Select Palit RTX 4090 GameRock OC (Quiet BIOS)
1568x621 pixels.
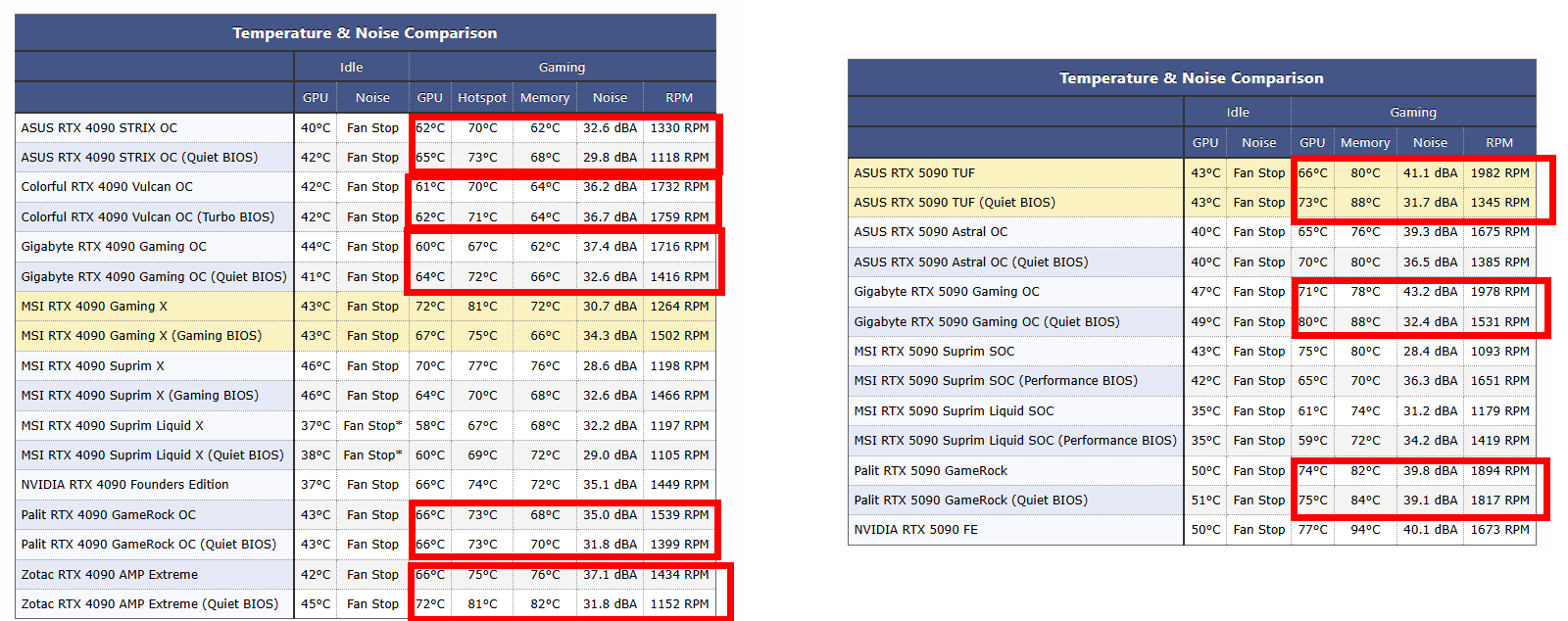[148, 544]
